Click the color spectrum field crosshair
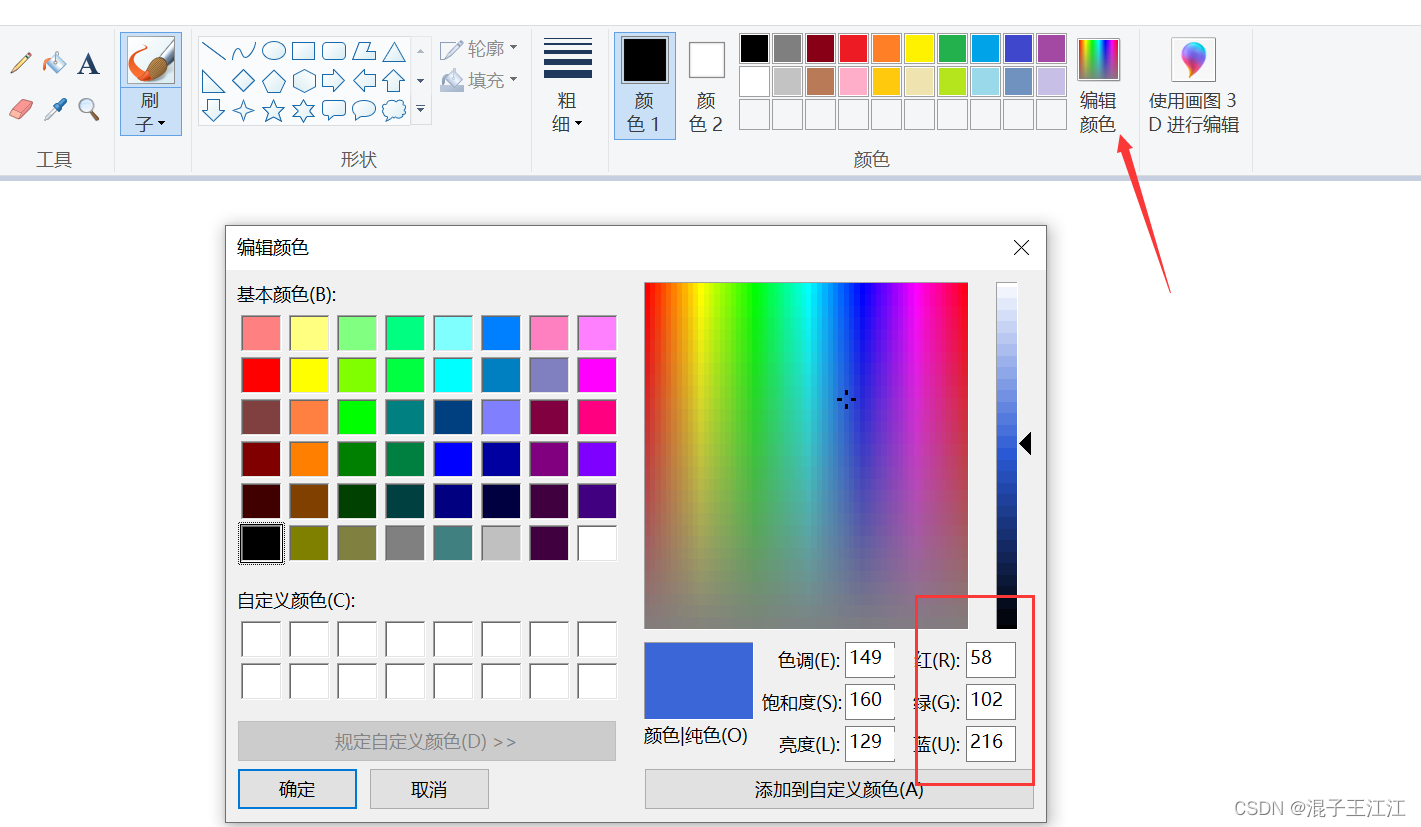This screenshot has height=827, width=1421. point(846,399)
